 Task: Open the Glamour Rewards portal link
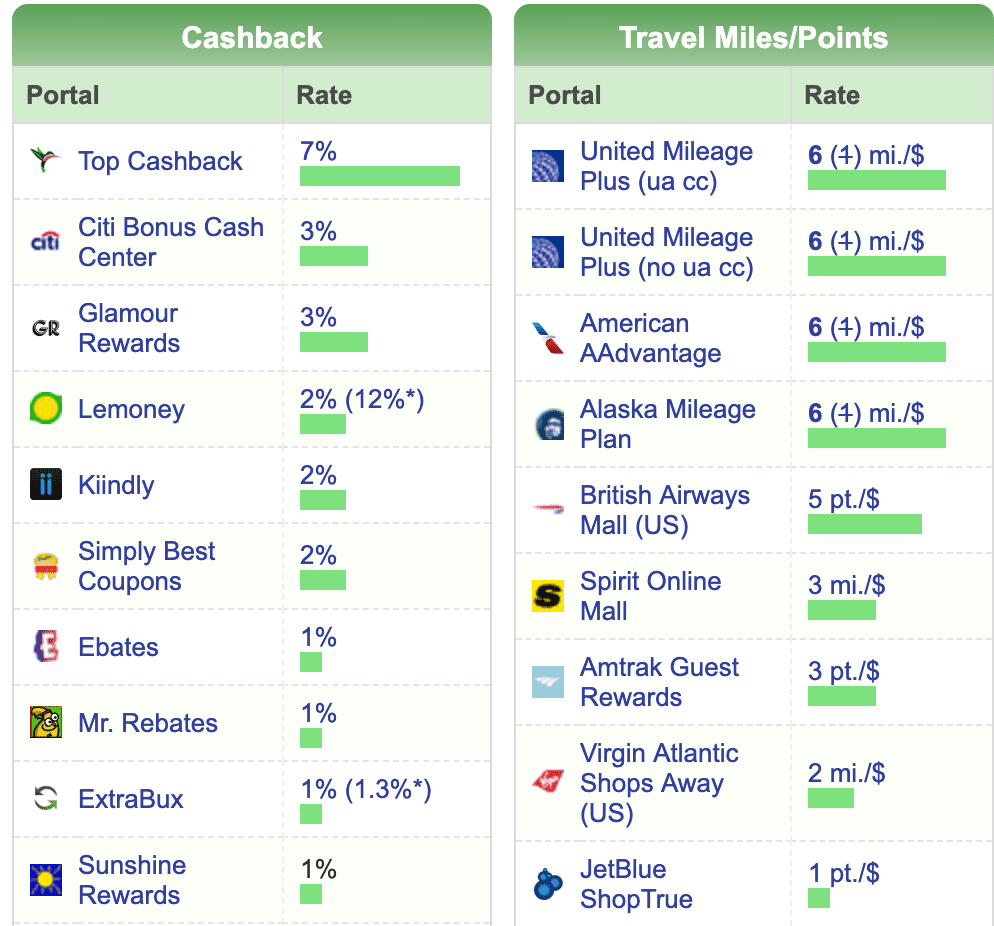coord(129,328)
